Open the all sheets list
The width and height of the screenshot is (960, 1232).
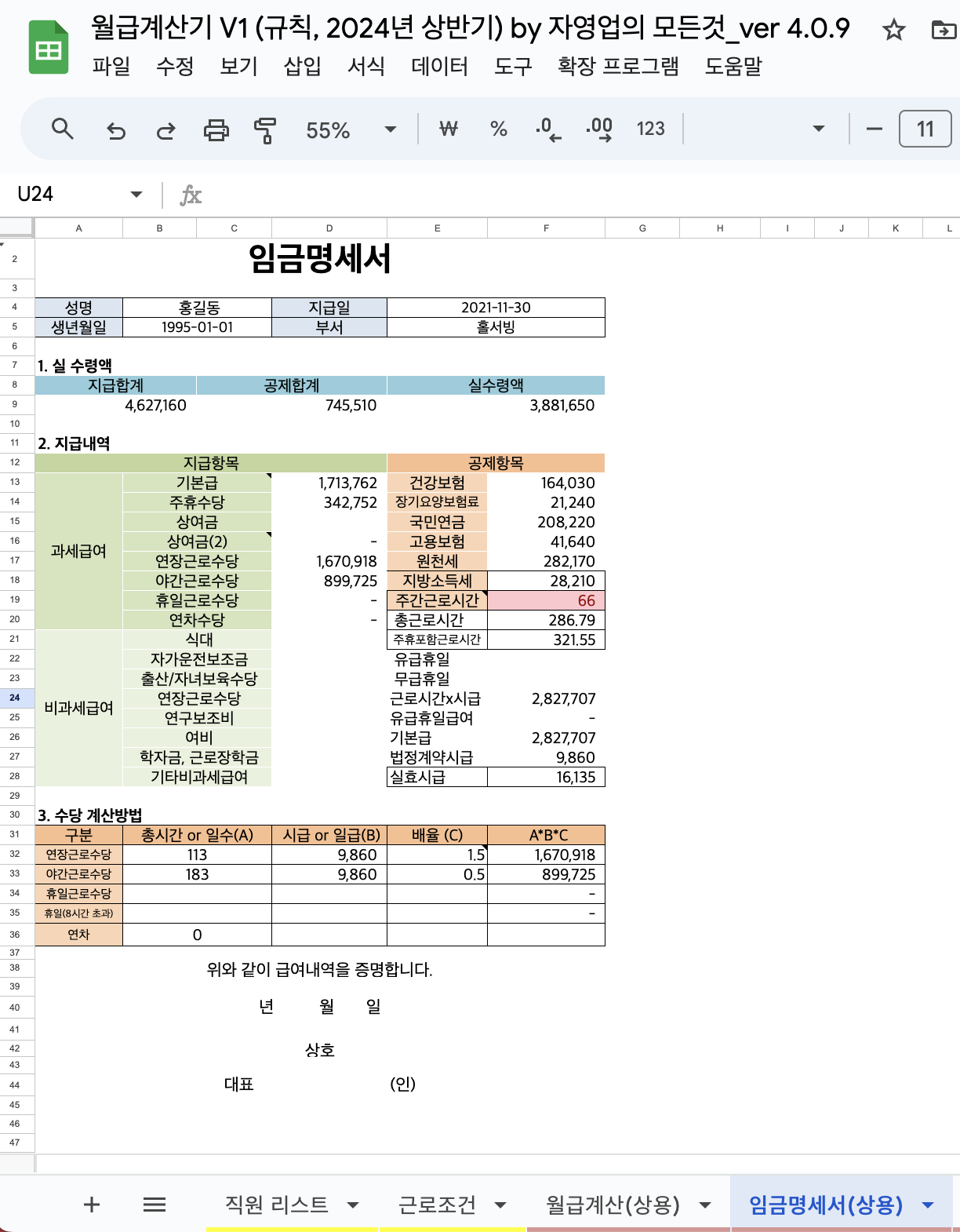click(x=155, y=1205)
